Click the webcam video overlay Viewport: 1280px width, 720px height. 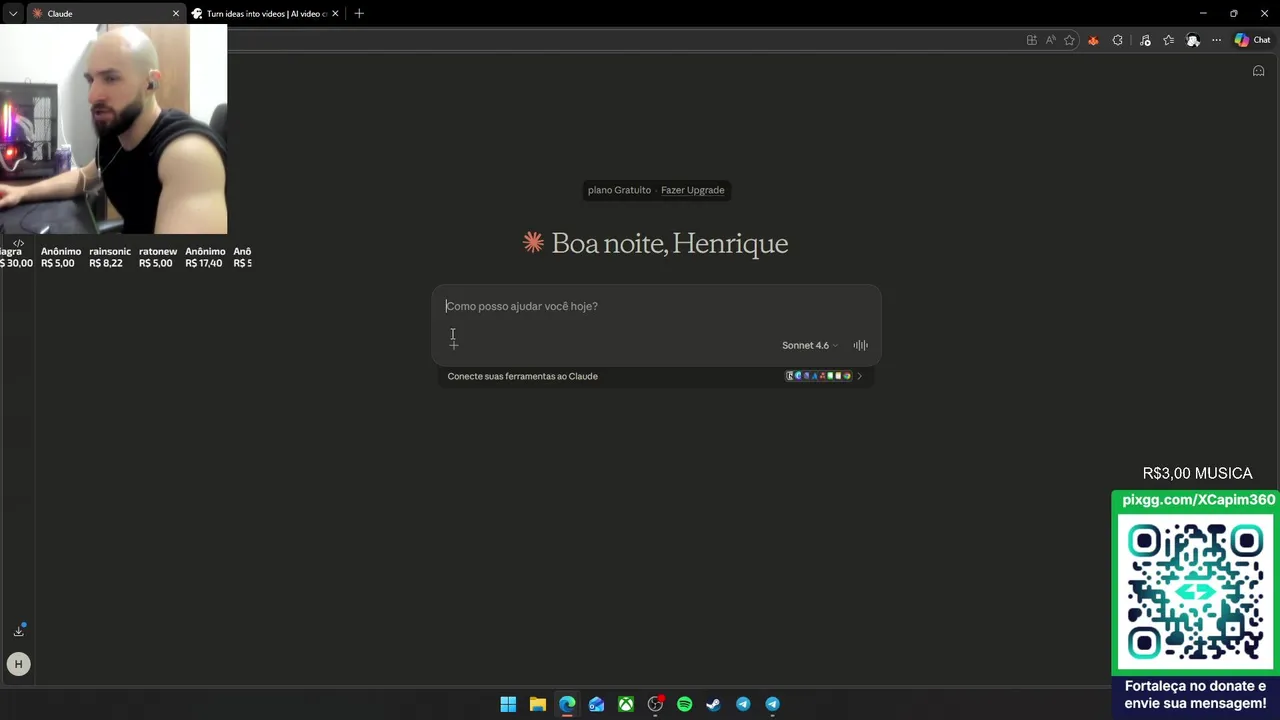tap(113, 129)
